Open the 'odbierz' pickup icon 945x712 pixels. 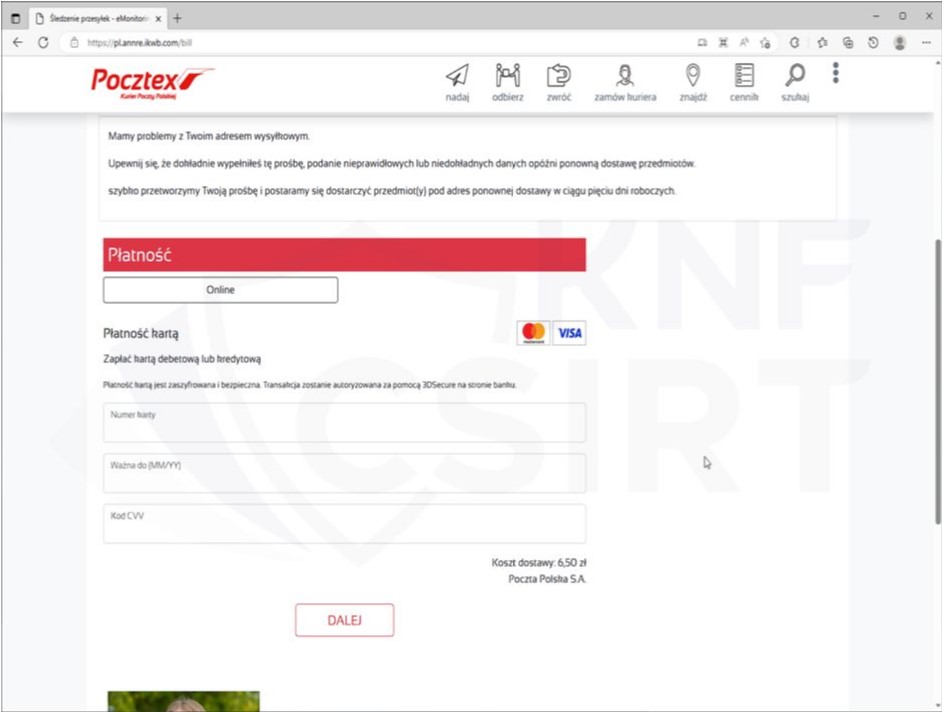point(508,76)
